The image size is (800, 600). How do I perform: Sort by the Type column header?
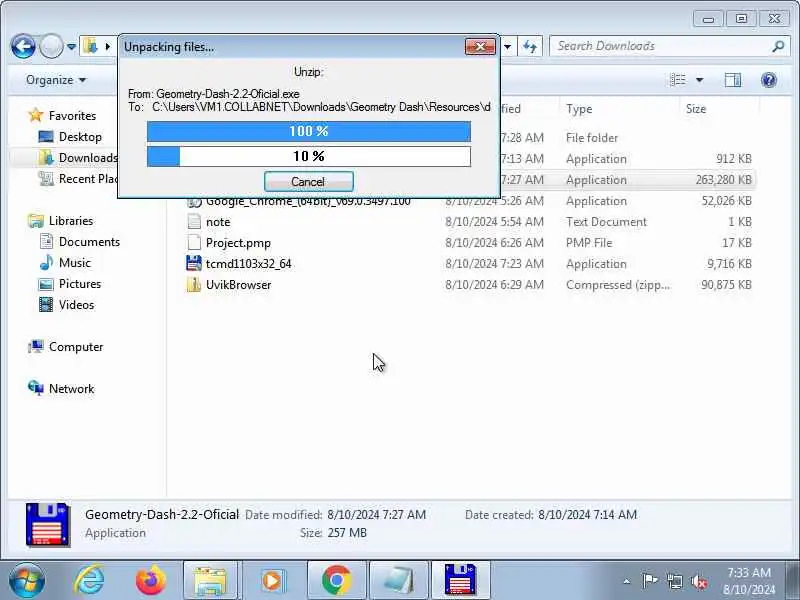(x=579, y=109)
